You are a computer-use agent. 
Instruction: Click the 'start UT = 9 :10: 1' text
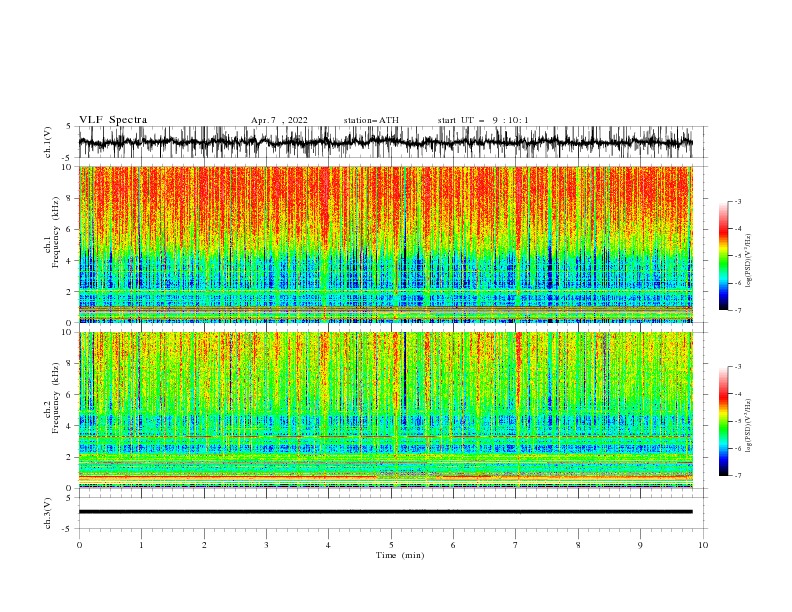click(x=483, y=120)
